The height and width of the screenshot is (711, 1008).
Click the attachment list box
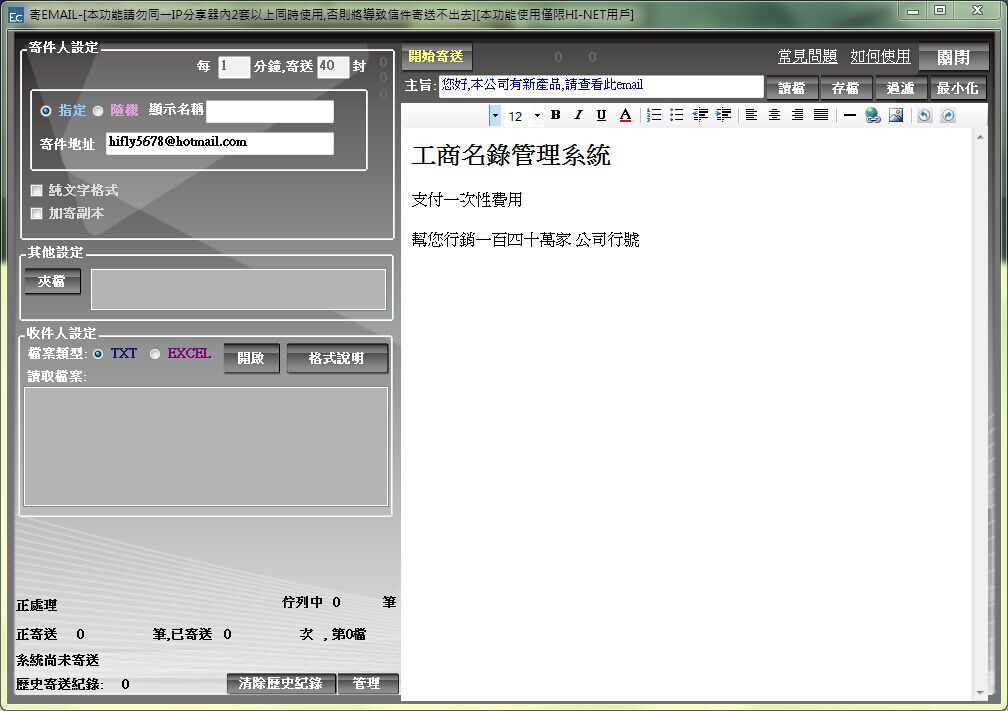tap(238, 289)
